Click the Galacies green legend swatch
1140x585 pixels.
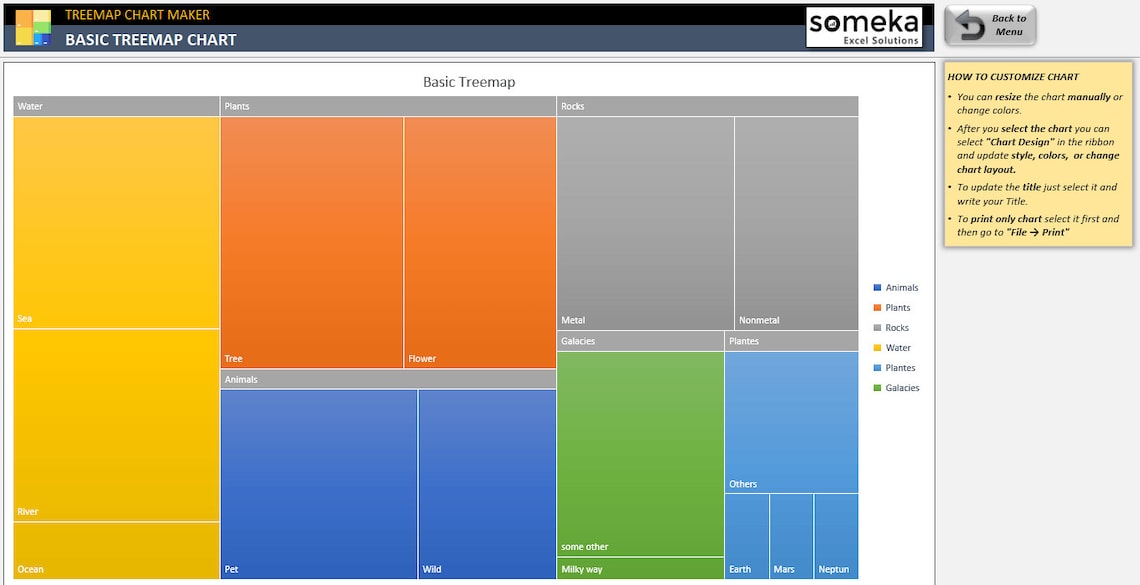pos(878,388)
